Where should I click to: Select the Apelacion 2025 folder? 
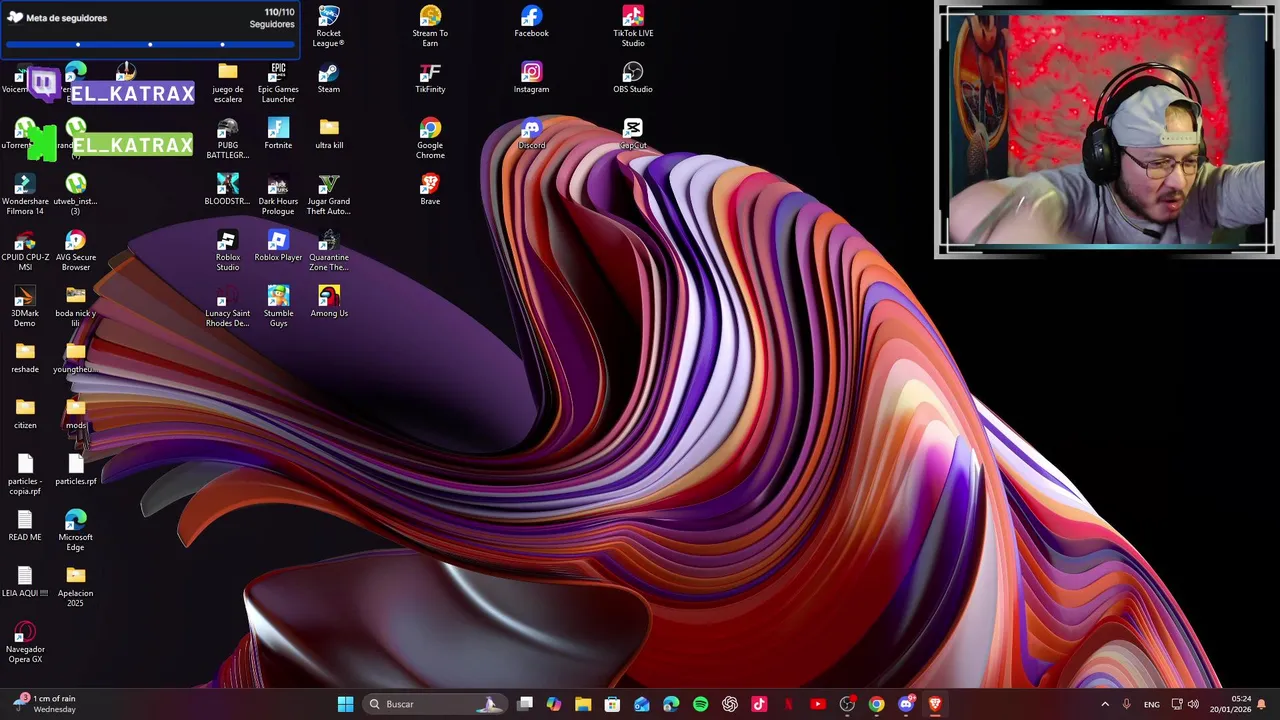tap(75, 586)
